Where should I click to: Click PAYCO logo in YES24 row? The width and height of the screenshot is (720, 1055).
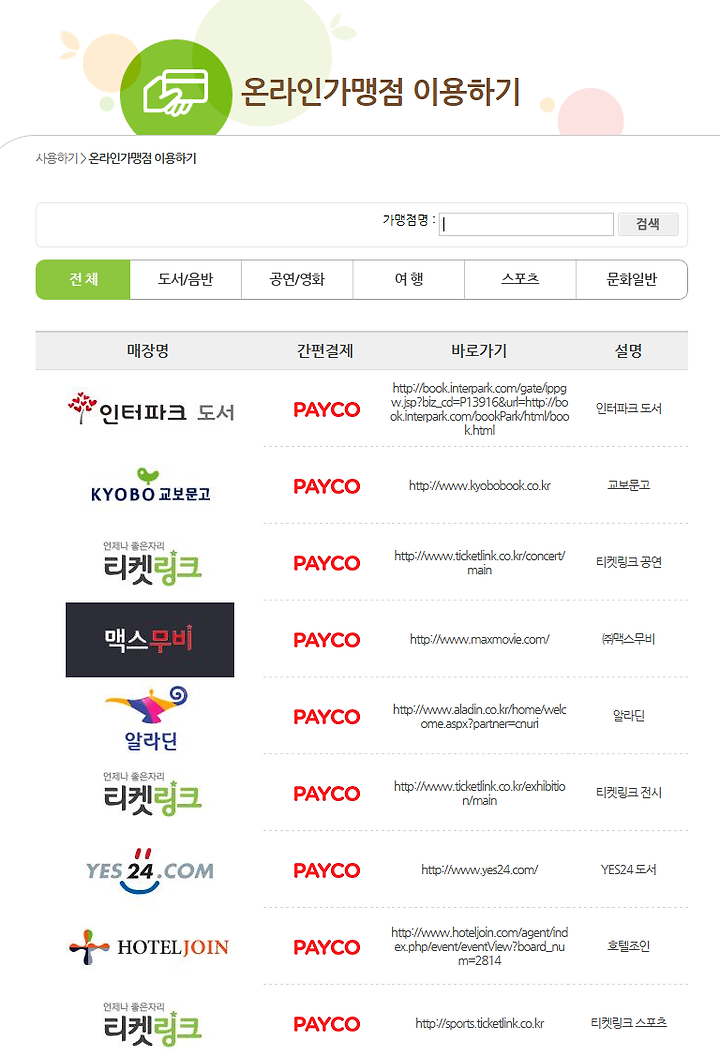point(326,870)
